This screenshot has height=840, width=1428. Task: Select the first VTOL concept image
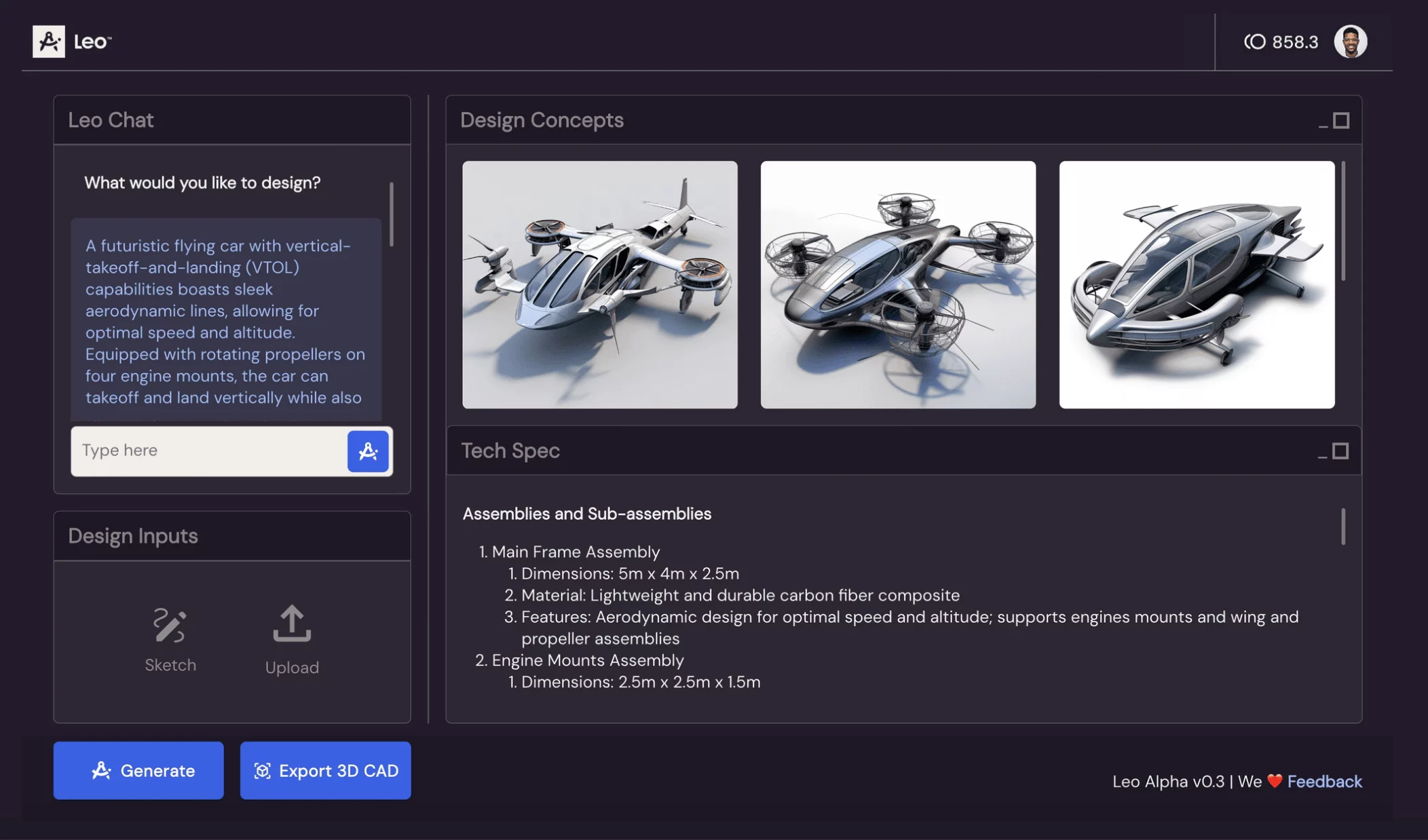pyautogui.click(x=599, y=284)
